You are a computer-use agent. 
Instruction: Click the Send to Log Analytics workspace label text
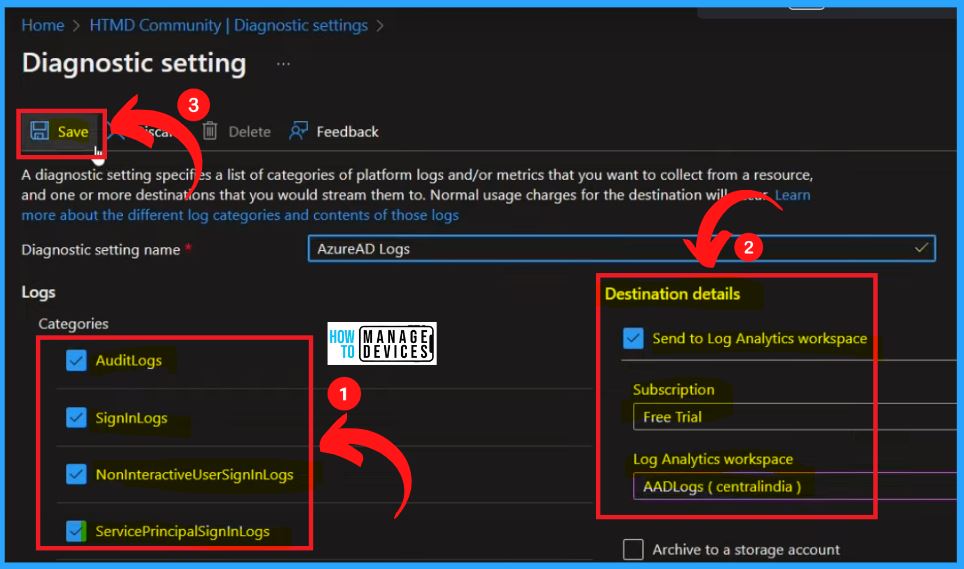tap(760, 339)
